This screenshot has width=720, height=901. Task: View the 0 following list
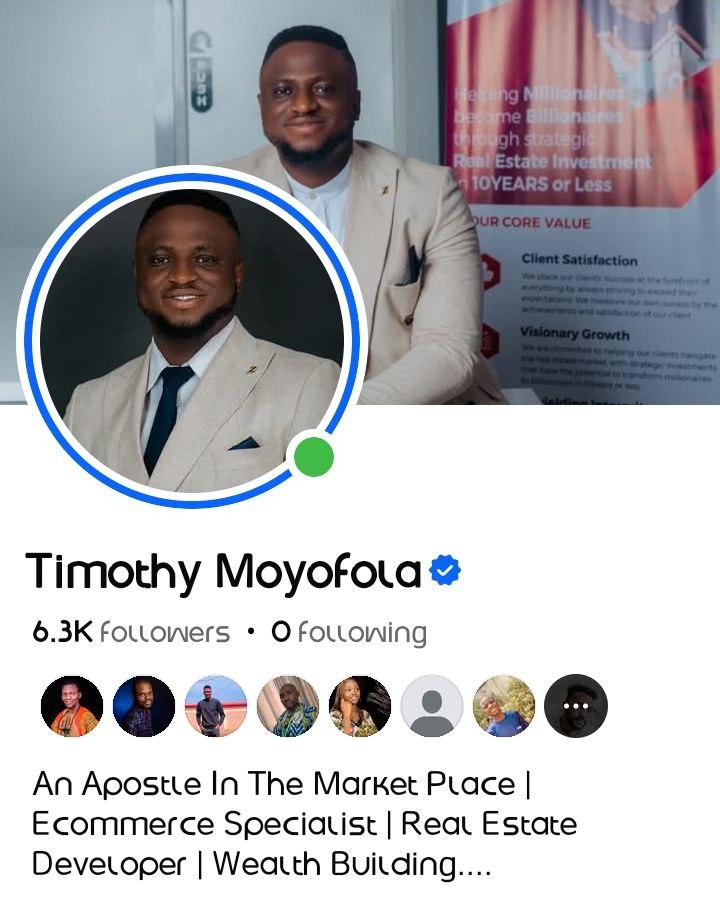coord(349,633)
